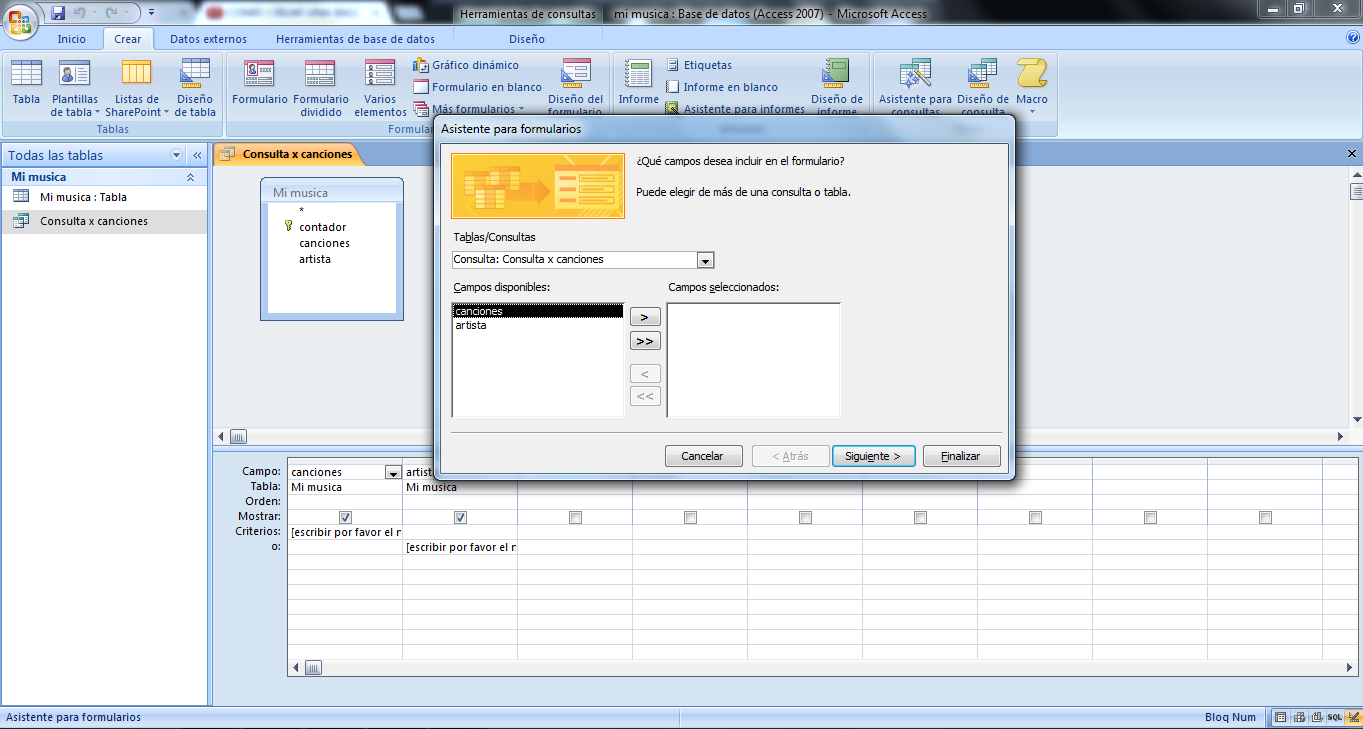The image size is (1363, 729).
Task: Select contador field in Mi musica table
Action: pyautogui.click(x=322, y=227)
